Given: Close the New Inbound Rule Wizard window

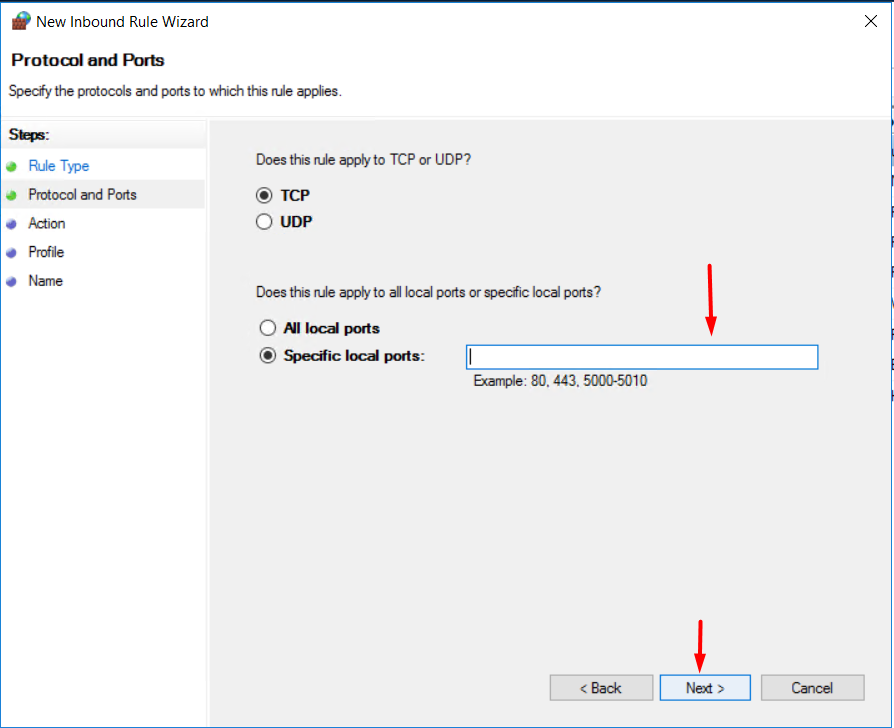Looking at the screenshot, I should (869, 20).
